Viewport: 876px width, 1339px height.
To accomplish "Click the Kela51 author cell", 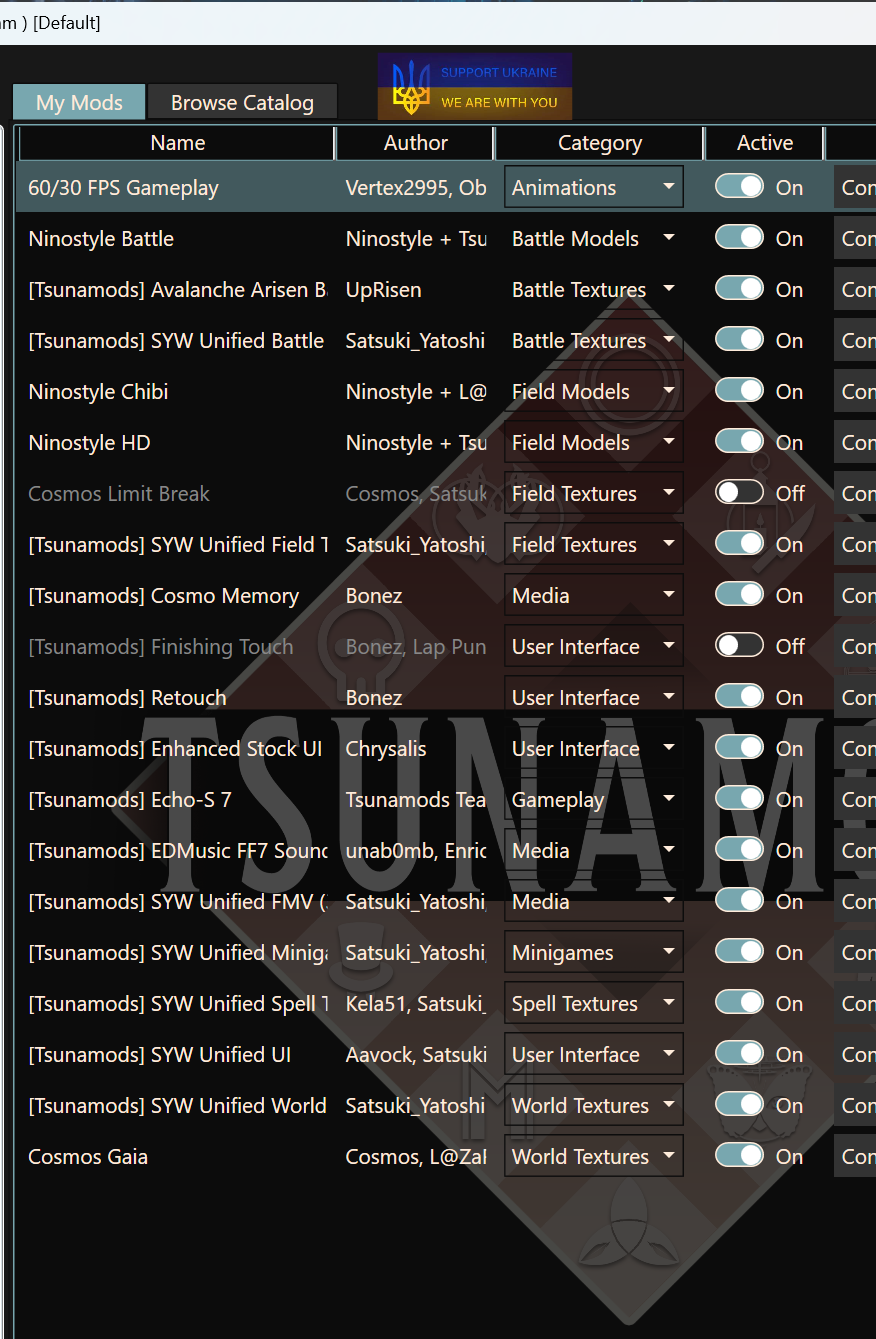I will pyautogui.click(x=416, y=1003).
